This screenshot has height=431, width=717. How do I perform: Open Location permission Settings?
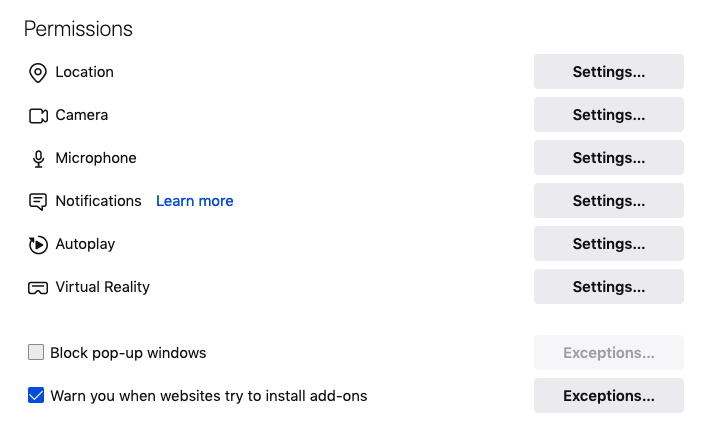(608, 72)
